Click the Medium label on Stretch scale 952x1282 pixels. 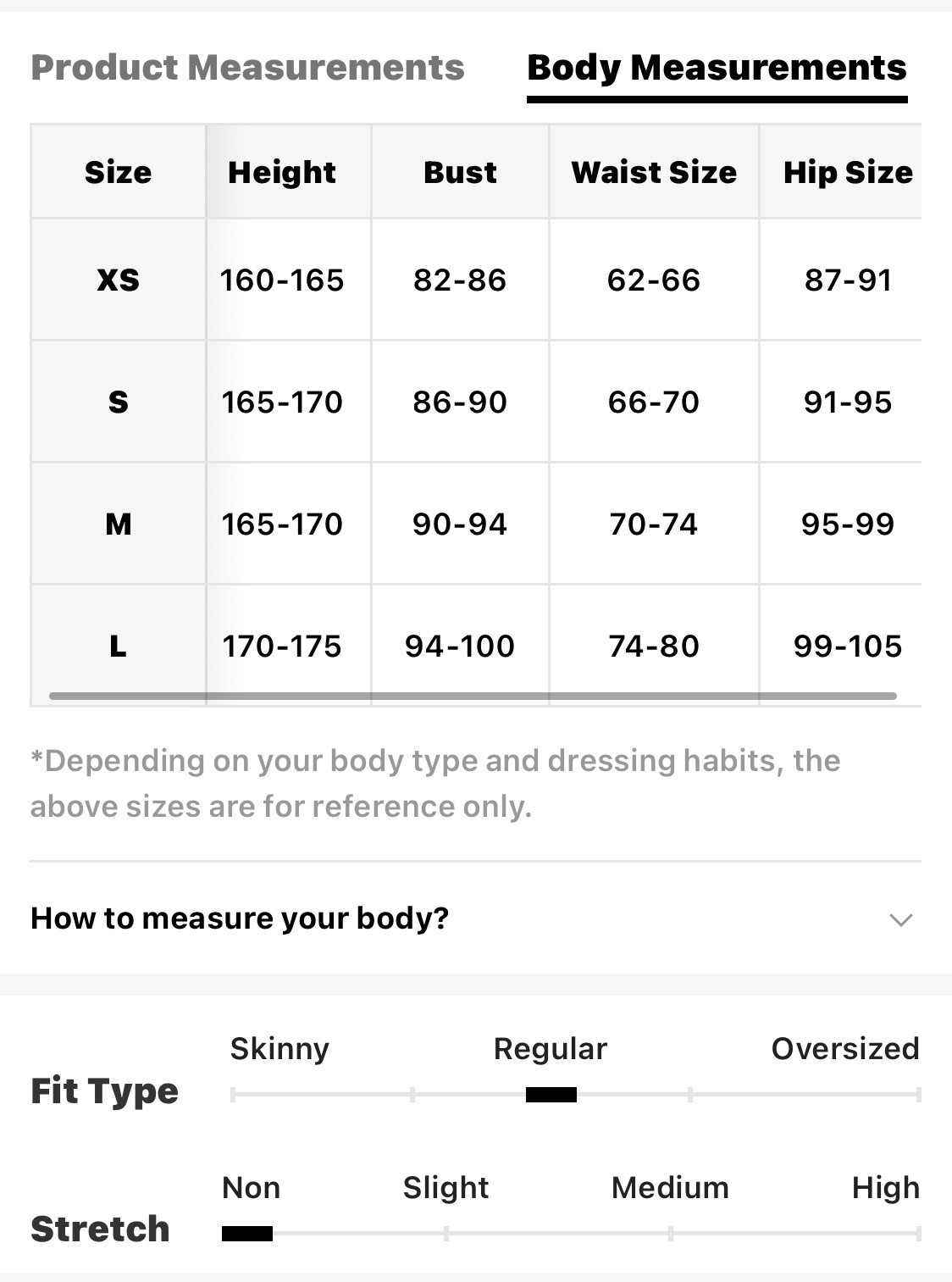coord(670,1188)
